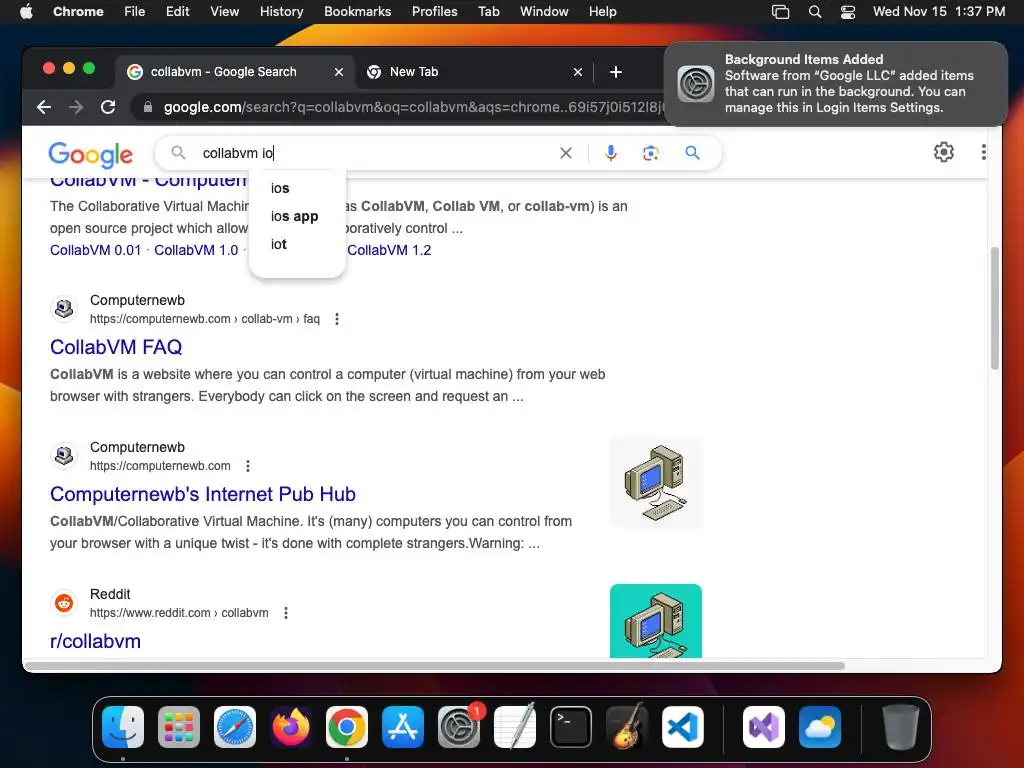Click the lock icon in the address bar
Viewport: 1024px width, 768px height.
pos(148,107)
